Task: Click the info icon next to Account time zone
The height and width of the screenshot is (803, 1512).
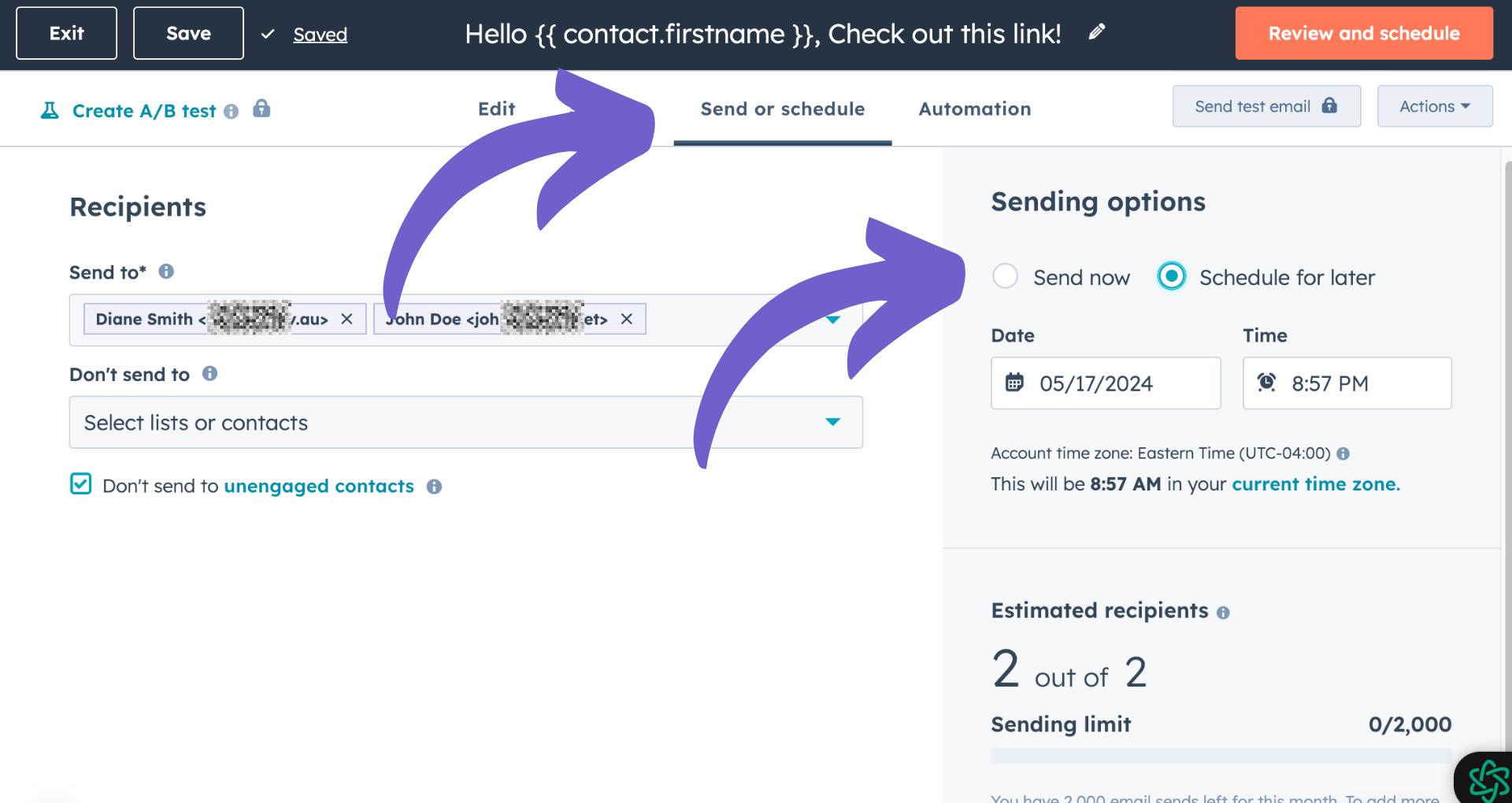Action: tap(1344, 453)
